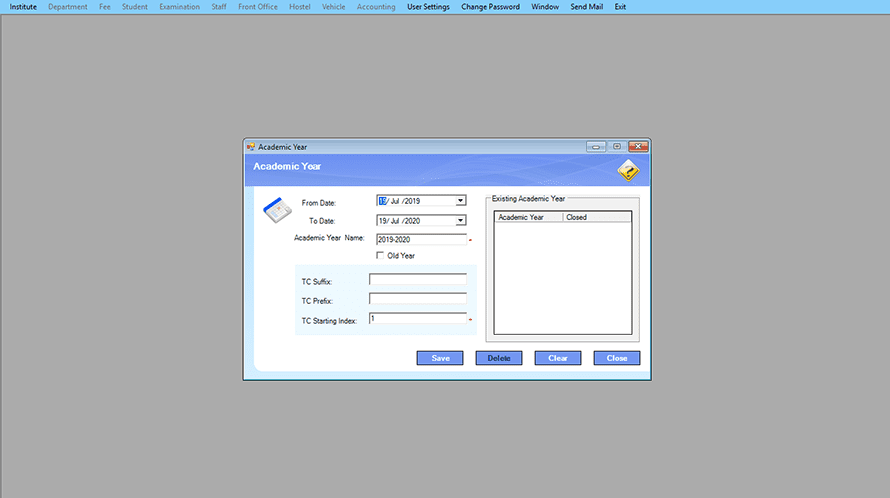Select the From Date day value

click(x=383, y=200)
